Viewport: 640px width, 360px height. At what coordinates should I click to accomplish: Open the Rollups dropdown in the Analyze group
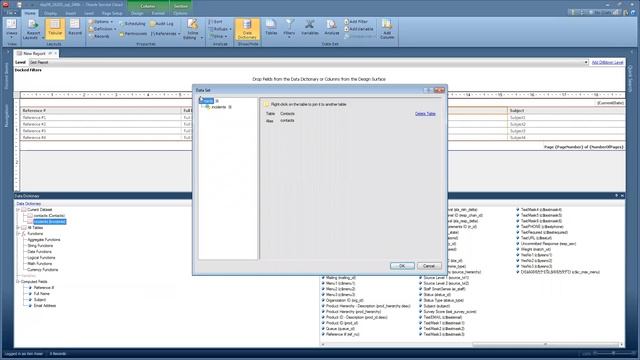[x=220, y=29]
